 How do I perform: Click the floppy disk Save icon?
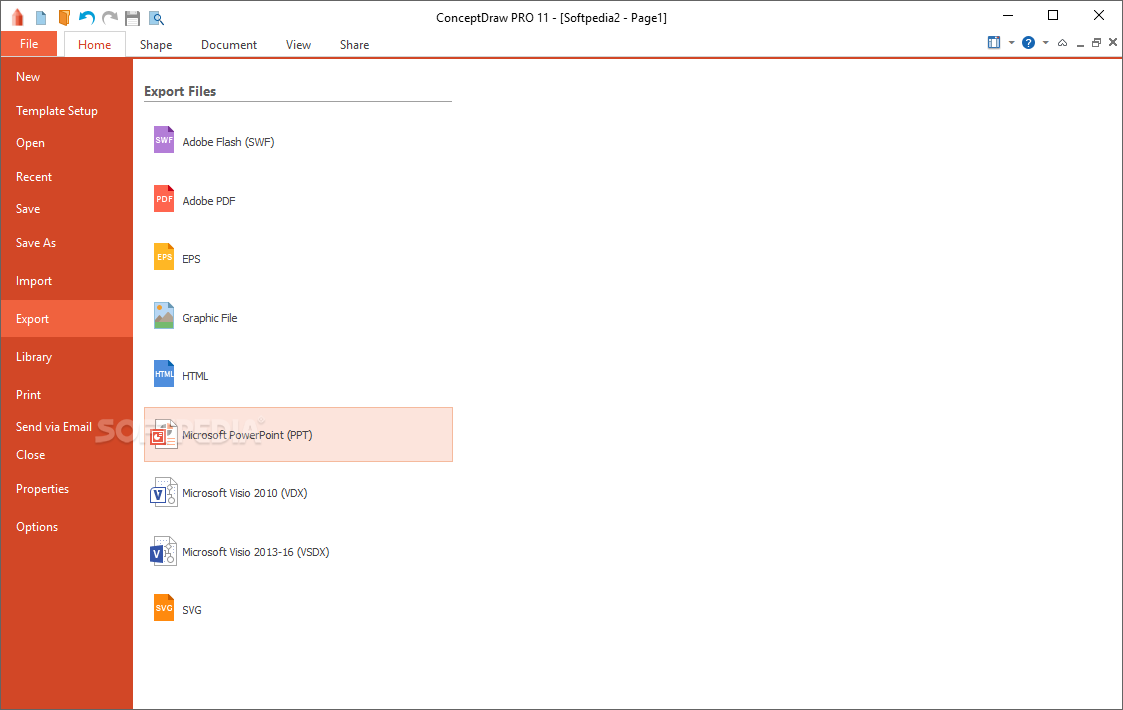(132, 18)
